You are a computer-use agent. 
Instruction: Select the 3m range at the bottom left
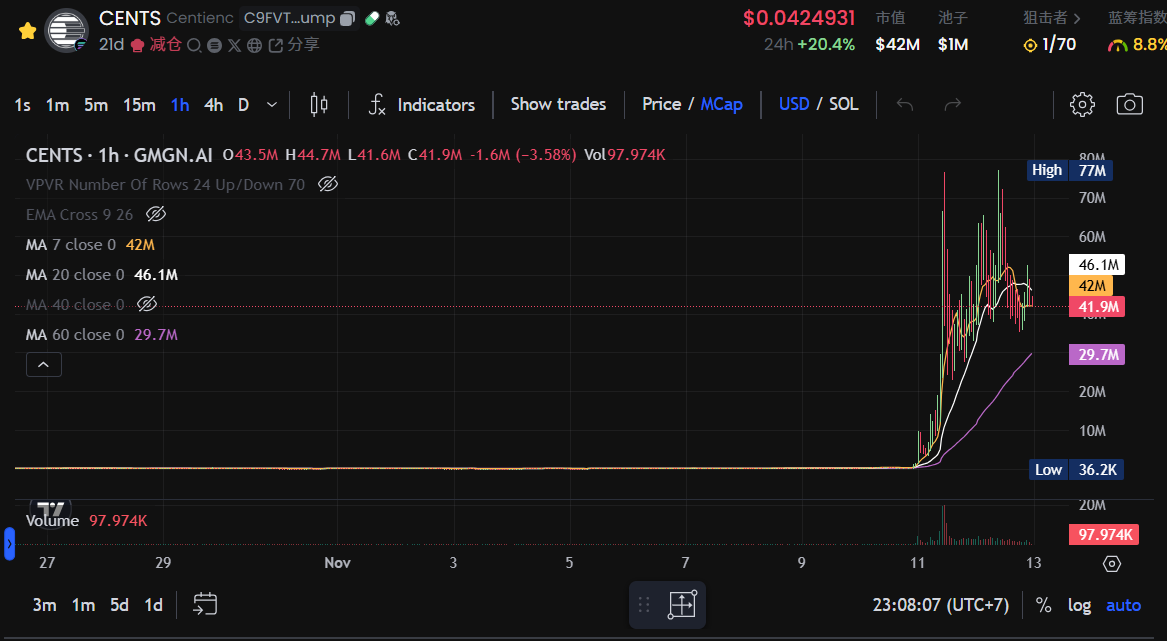pos(44,605)
